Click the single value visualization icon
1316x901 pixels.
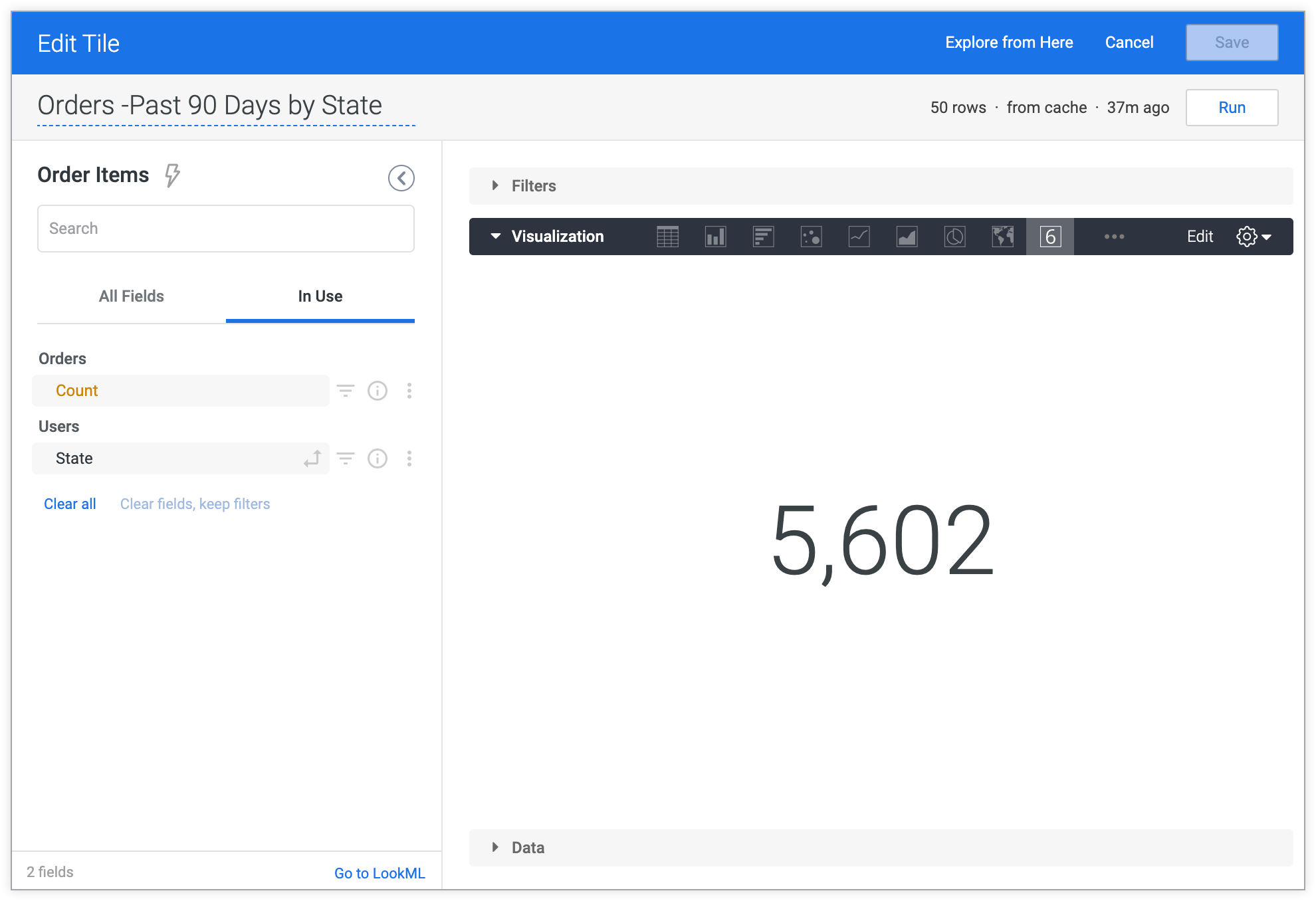tap(1051, 237)
